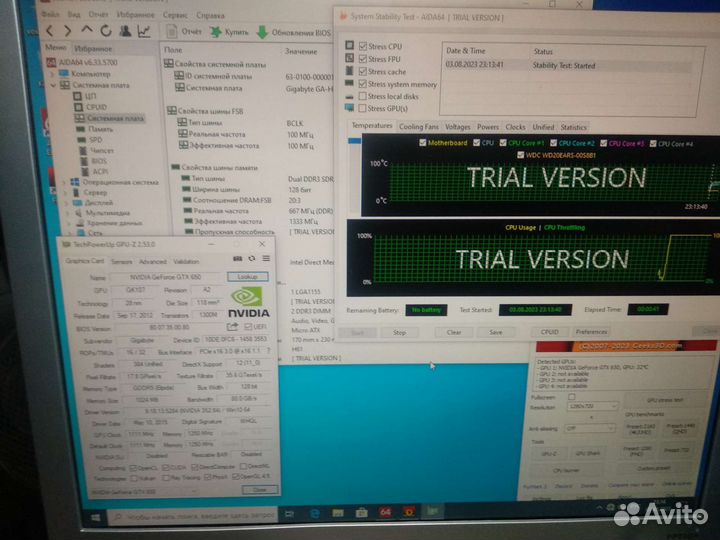Viewport: 720px width, 540px height.
Task: Refresh GPU-Z data with refresh icon
Action: (252, 259)
